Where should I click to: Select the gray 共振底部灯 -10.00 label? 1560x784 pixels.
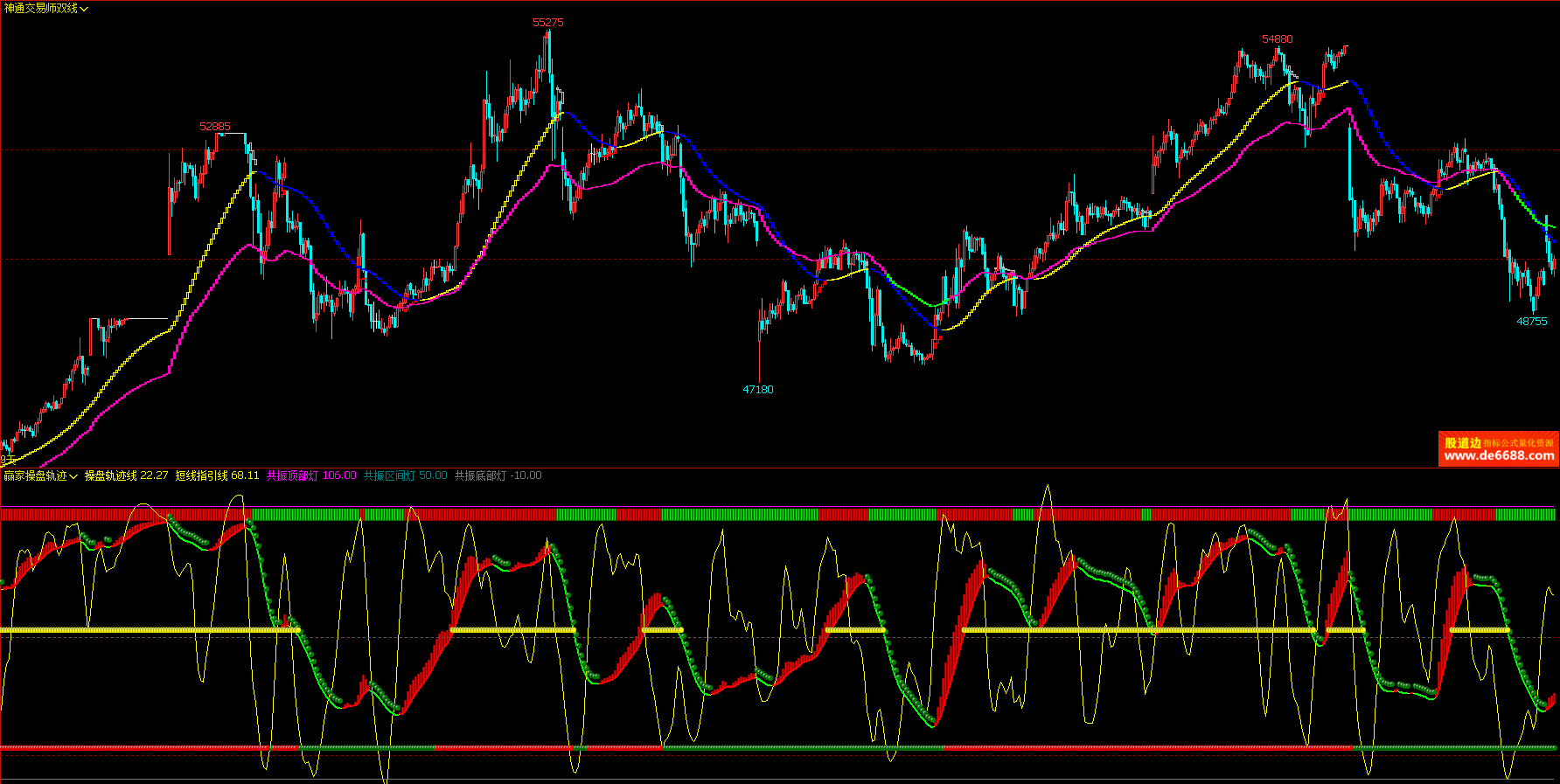pyautogui.click(x=498, y=475)
